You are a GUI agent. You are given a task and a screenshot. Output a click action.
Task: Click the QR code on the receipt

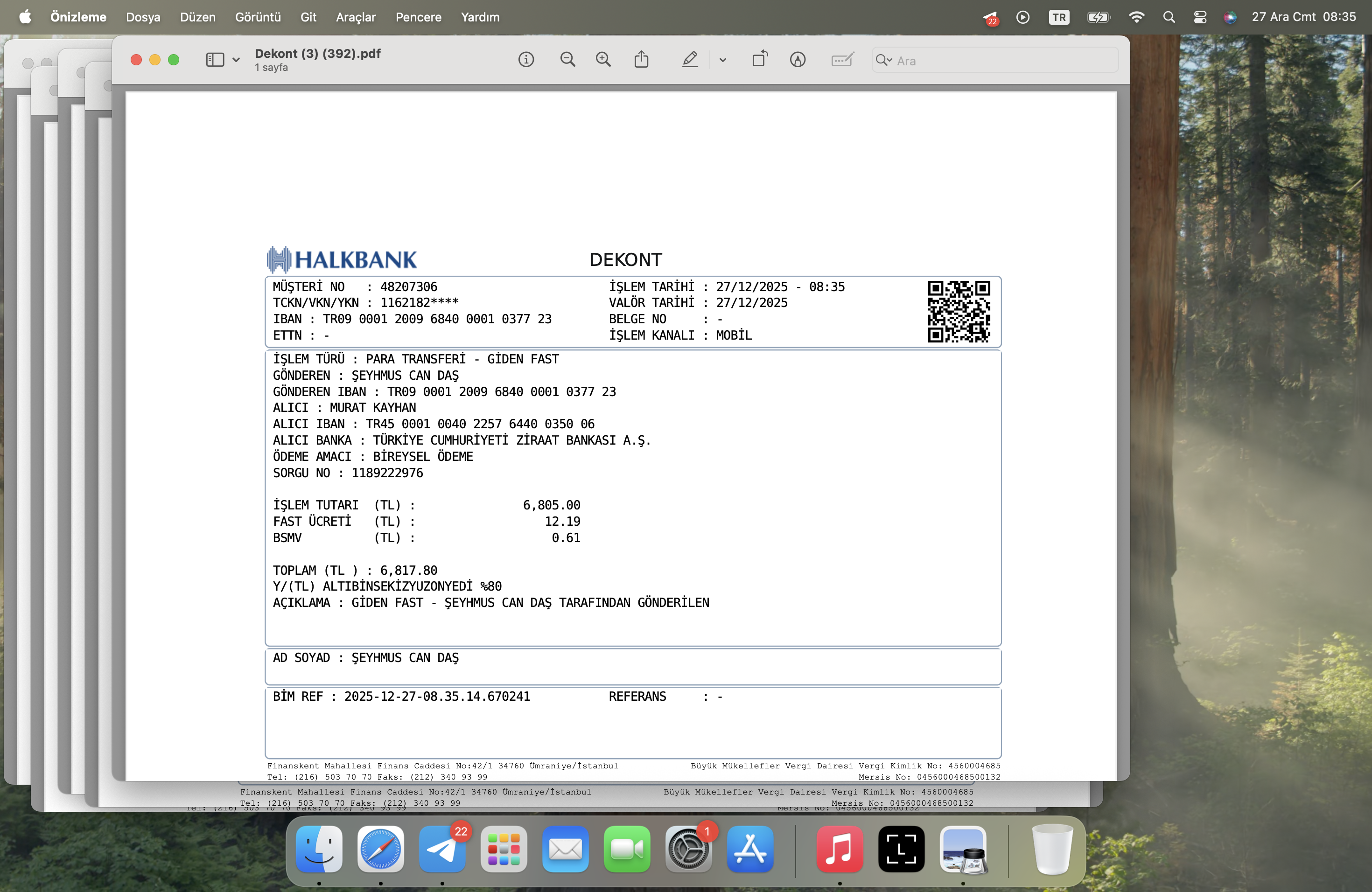[x=959, y=311]
